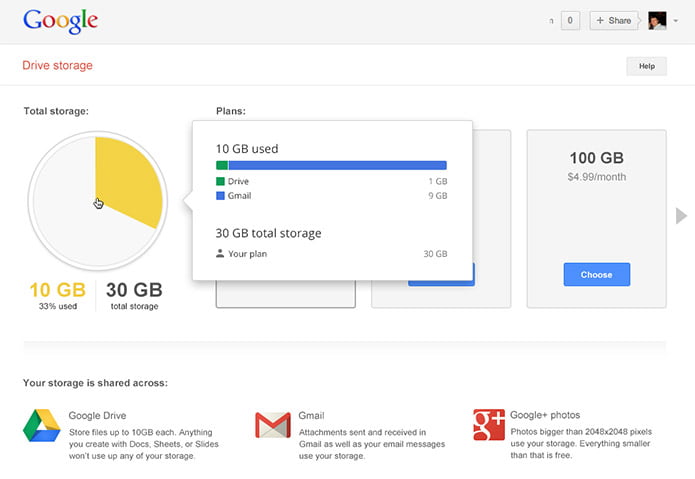Image resolution: width=695 pixels, height=479 pixels.
Task: Click the partially hidden blue plan button
Action: 441,283
